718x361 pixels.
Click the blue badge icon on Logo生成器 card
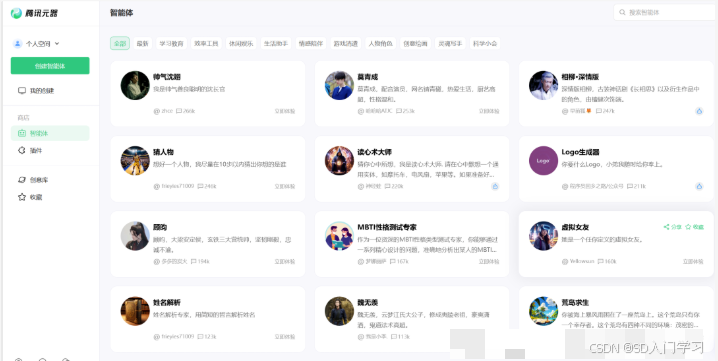point(699,186)
